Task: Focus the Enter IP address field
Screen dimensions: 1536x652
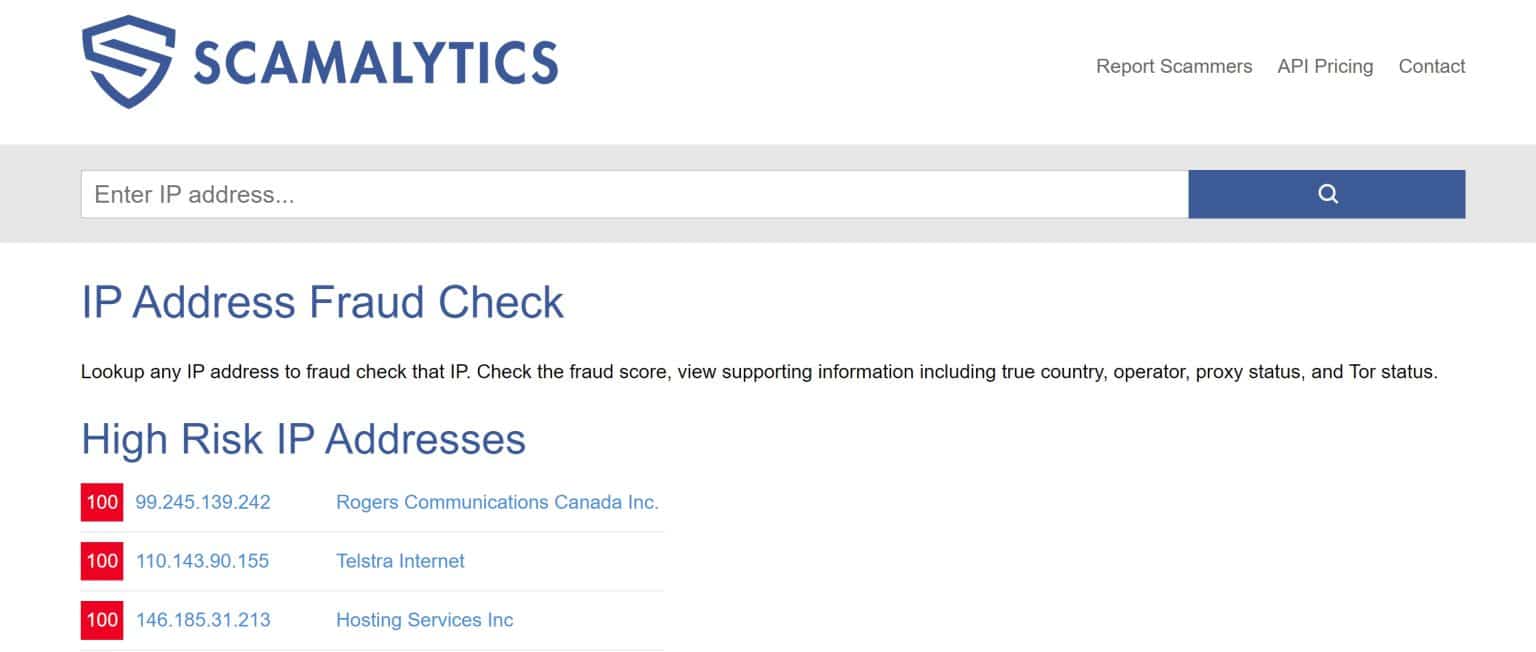Action: 634,194
